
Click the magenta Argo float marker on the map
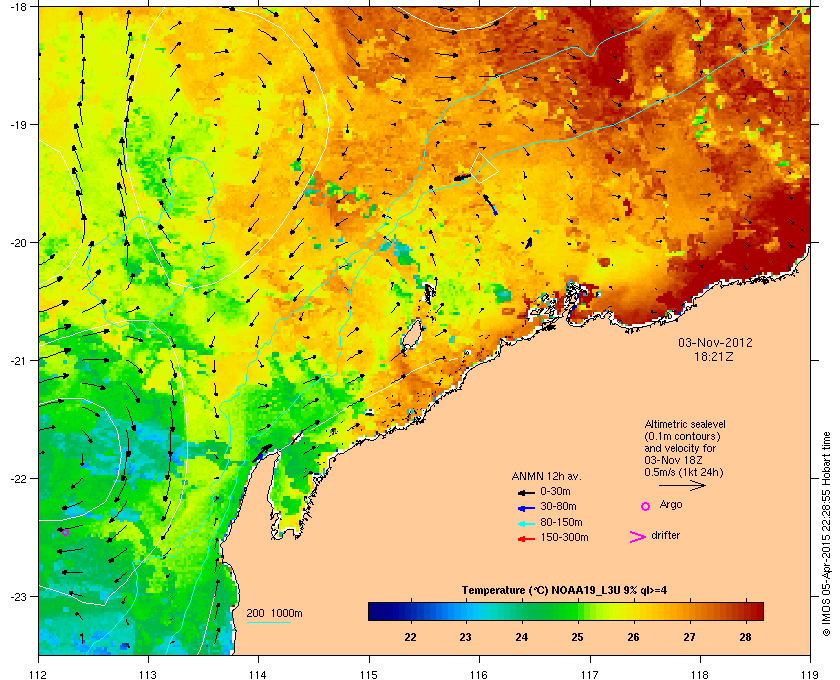click(x=65, y=532)
